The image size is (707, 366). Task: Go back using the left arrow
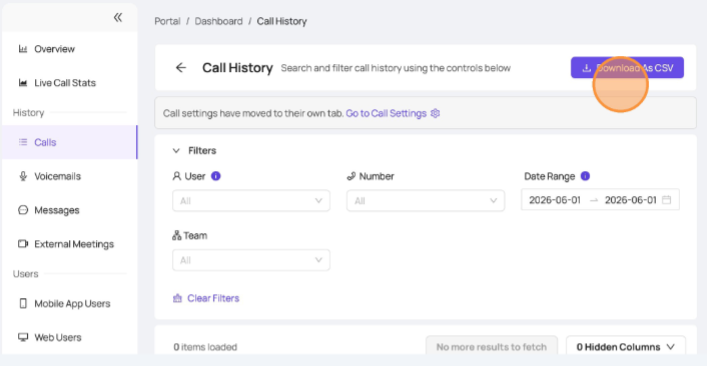pyautogui.click(x=181, y=68)
